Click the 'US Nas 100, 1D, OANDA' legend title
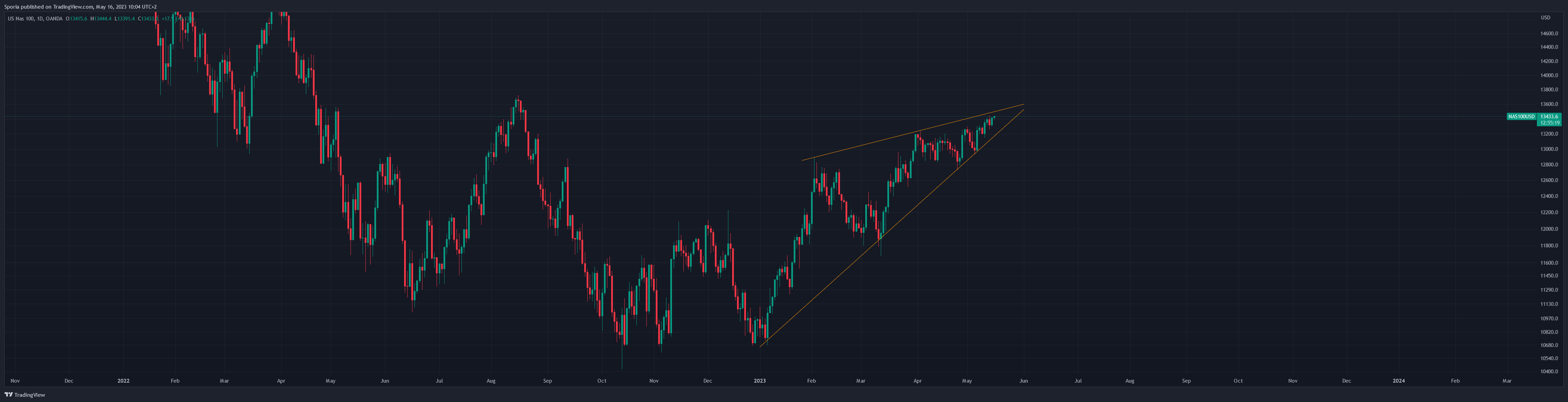The image size is (1568, 402). 35,19
